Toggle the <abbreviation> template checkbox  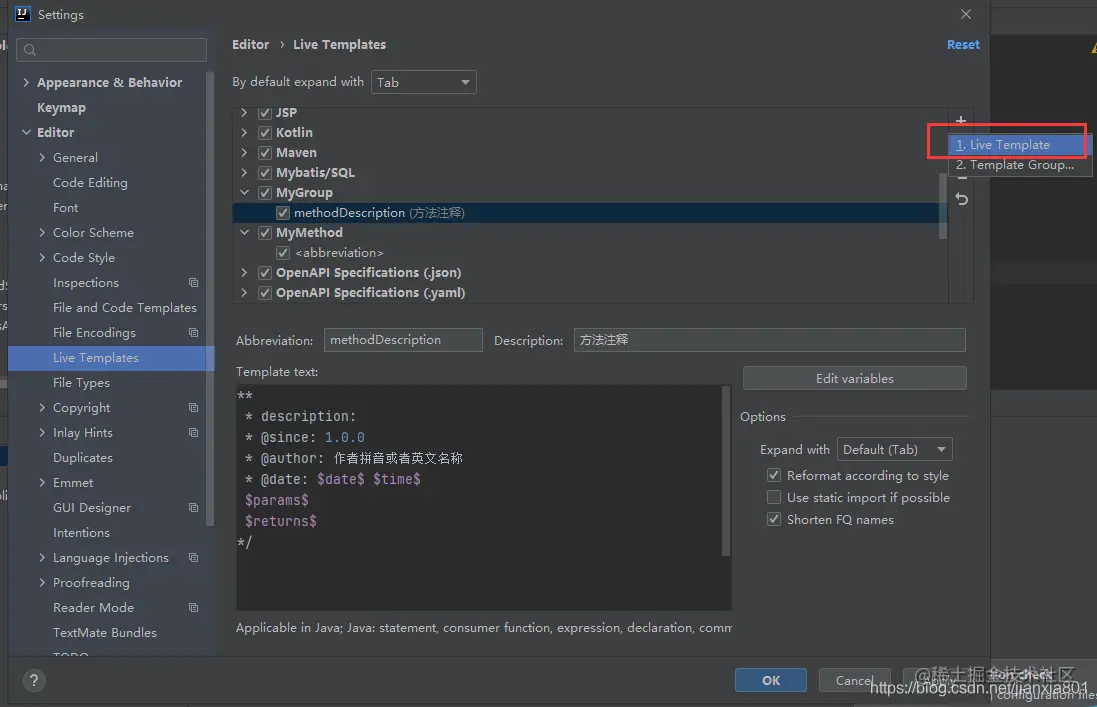tap(283, 252)
